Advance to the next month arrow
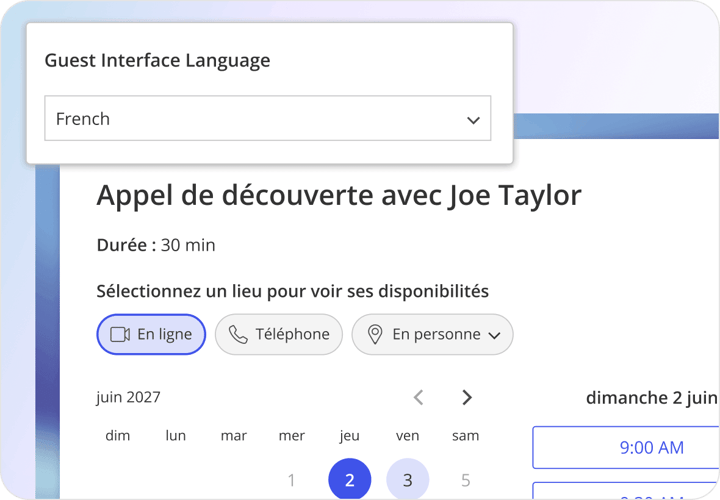This screenshot has width=720, height=500. tap(467, 397)
